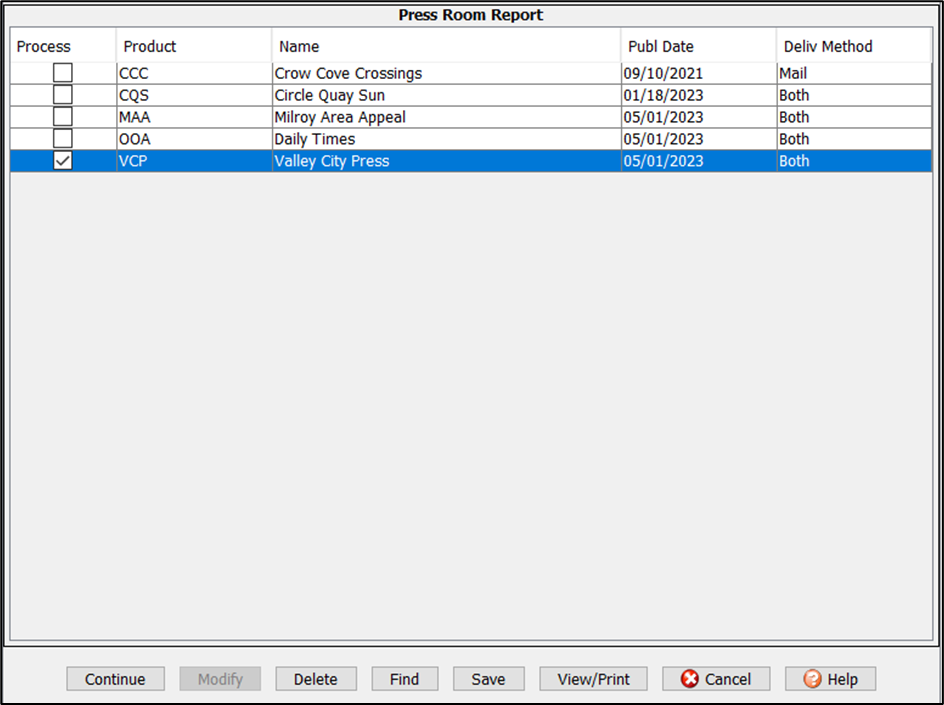Click the Save button
The width and height of the screenshot is (944, 705).
[488, 679]
